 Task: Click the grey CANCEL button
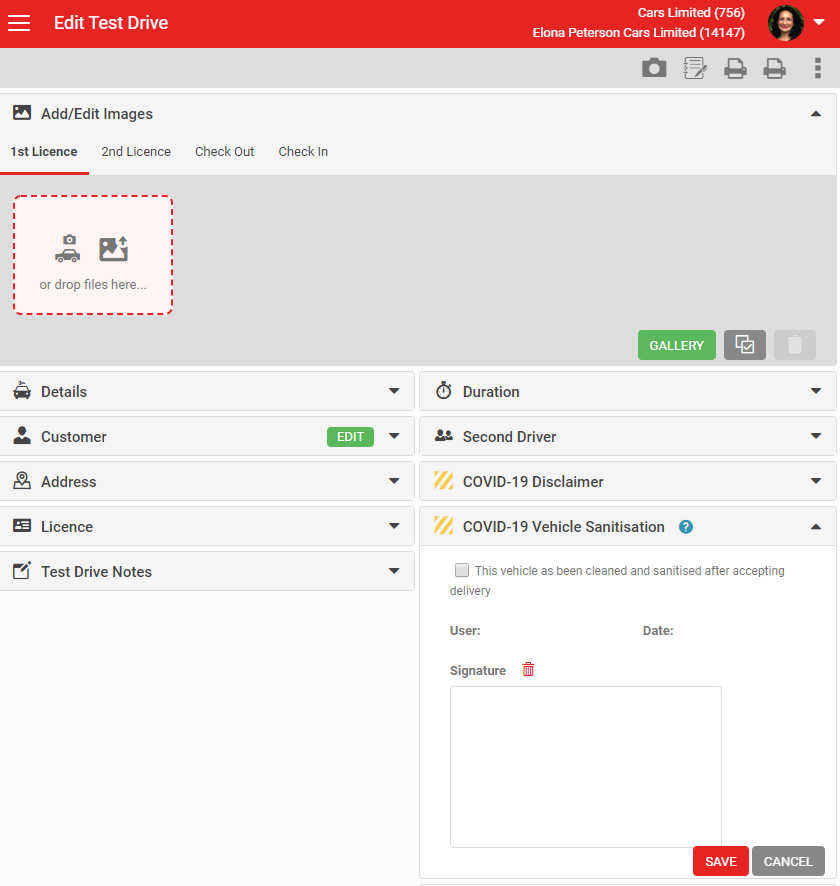pos(788,861)
